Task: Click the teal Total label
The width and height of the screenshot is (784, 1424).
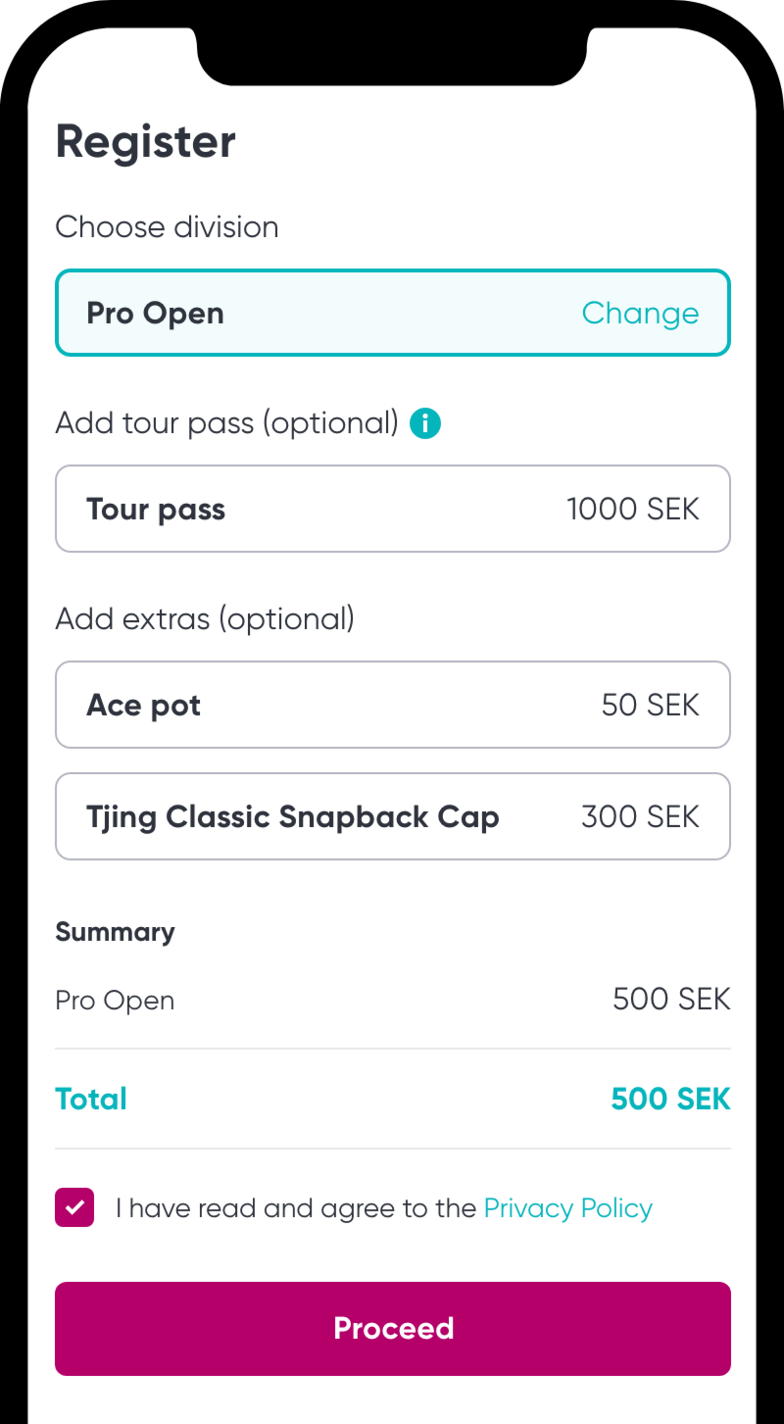Action: (x=91, y=1099)
